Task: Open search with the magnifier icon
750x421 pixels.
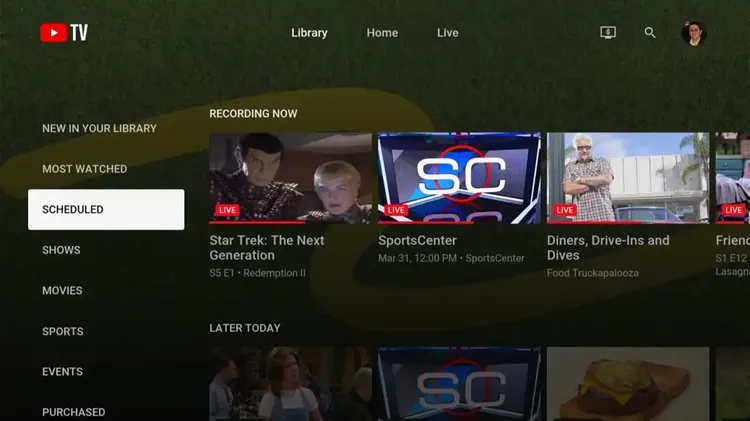Action: coord(650,33)
